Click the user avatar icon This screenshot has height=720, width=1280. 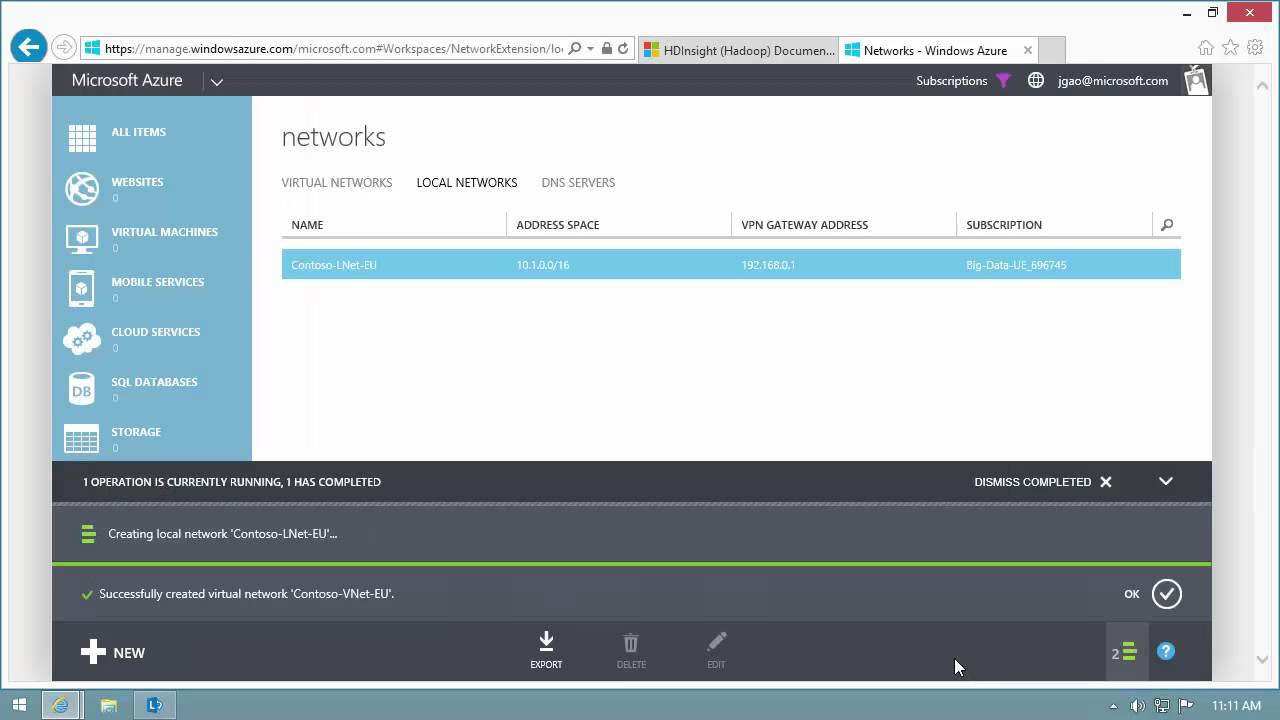tap(1196, 80)
